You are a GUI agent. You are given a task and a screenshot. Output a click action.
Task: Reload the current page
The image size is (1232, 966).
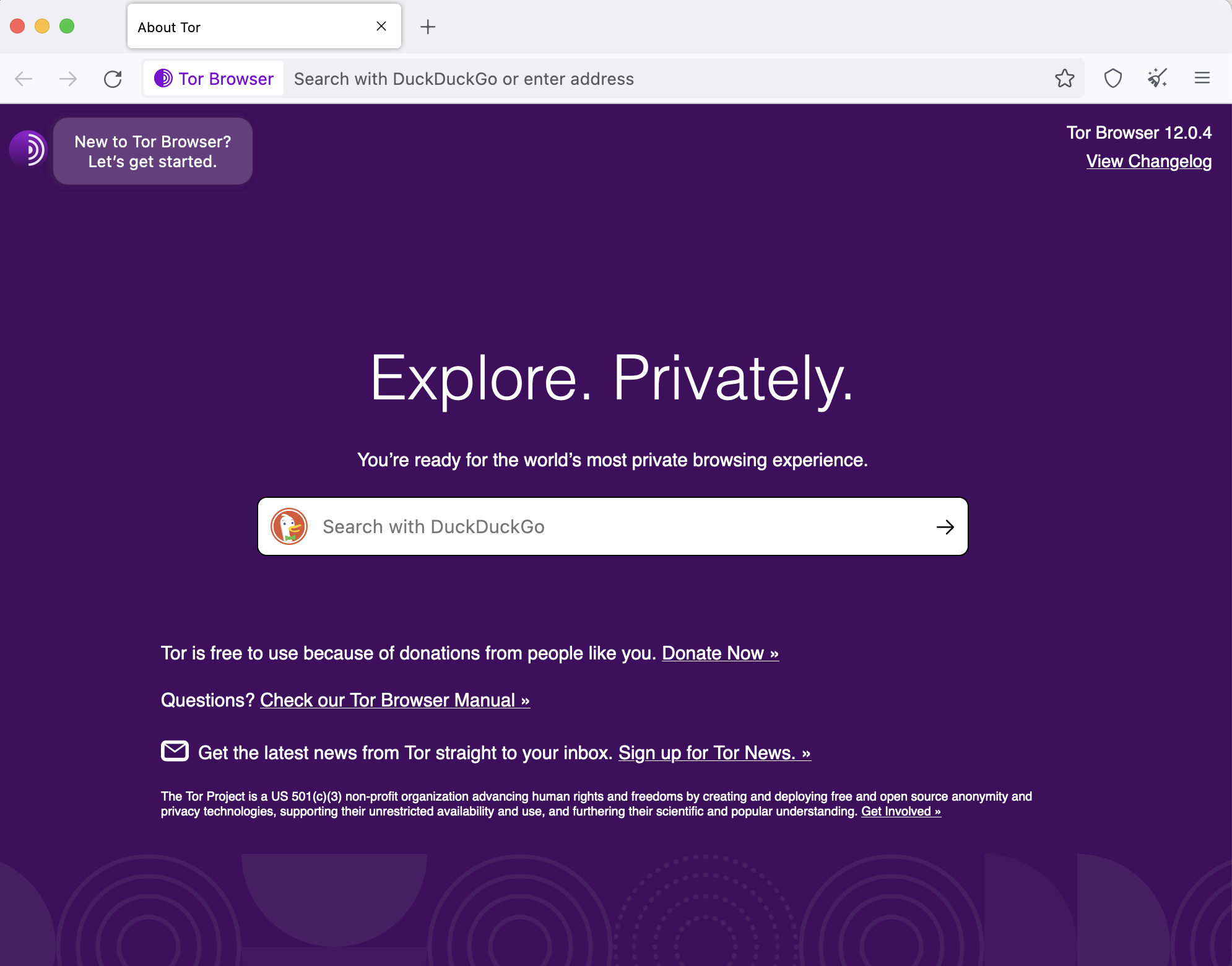click(113, 79)
